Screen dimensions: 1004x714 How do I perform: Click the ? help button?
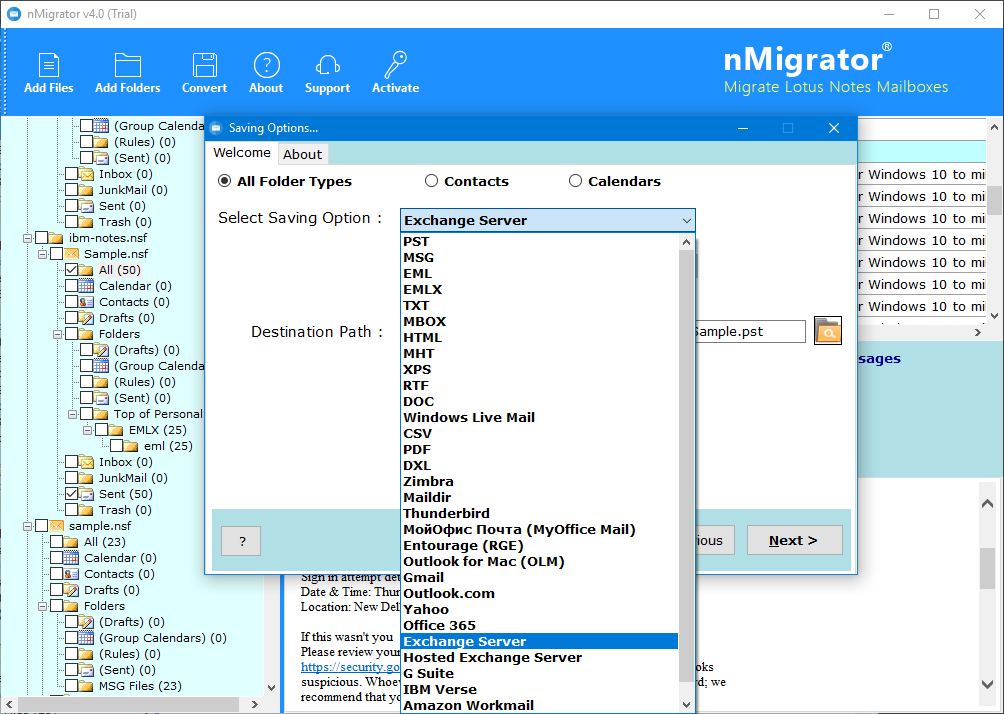(241, 541)
